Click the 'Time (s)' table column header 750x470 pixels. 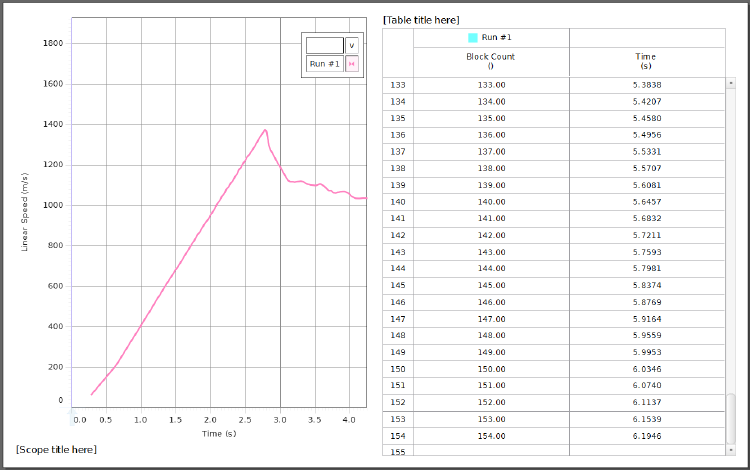tap(646, 61)
